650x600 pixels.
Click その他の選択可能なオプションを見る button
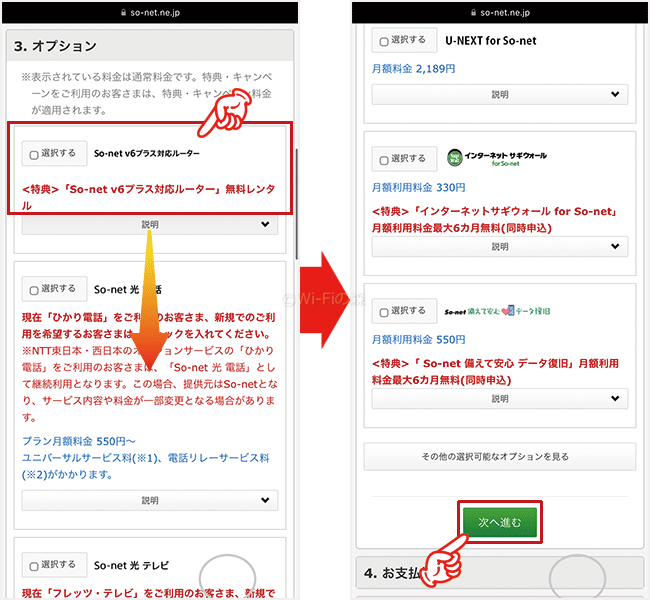point(500,457)
